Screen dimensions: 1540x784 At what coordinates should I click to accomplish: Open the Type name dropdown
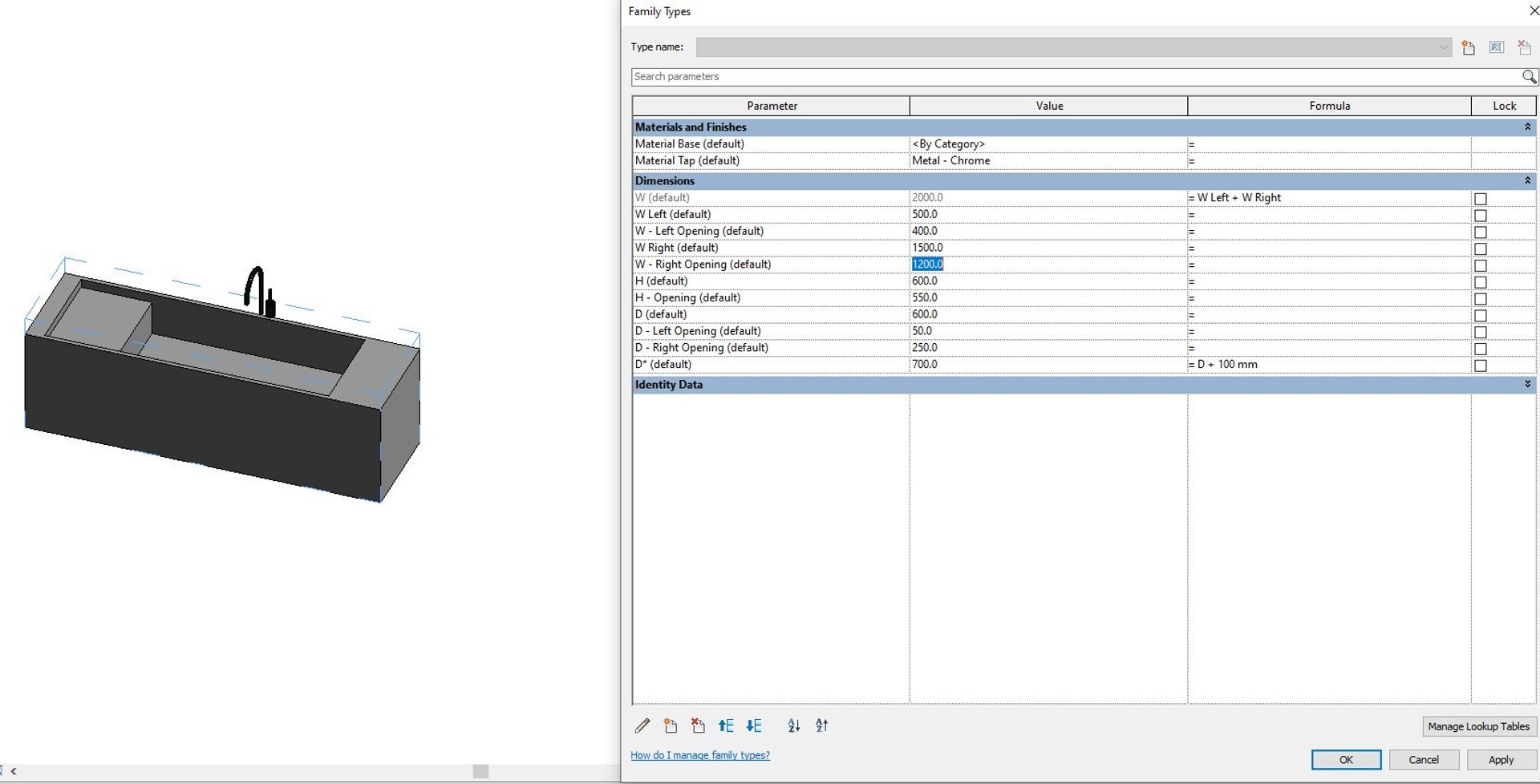pos(1444,47)
